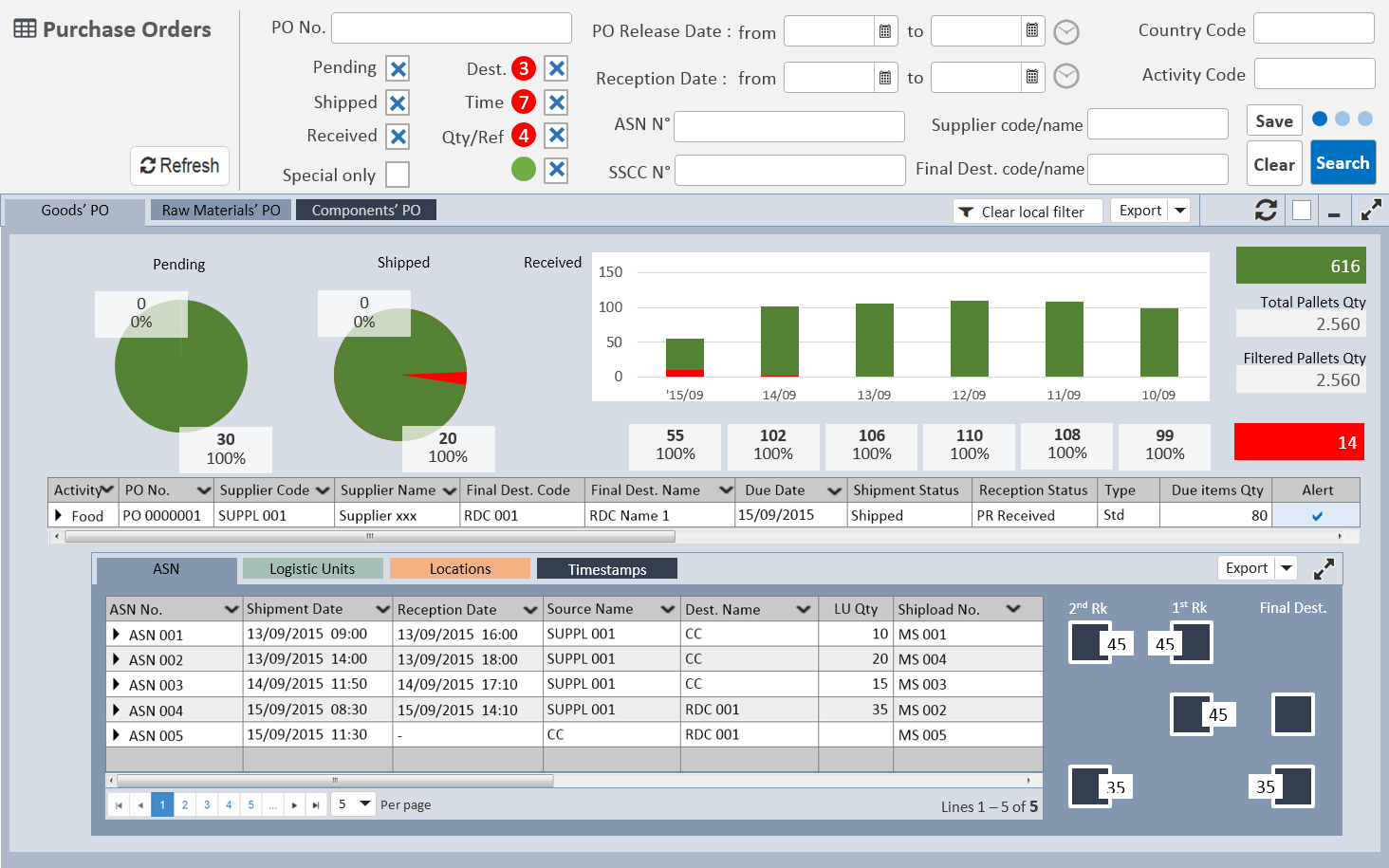Click the PO Release Date clock icon
Viewport: 1389px width, 868px height.
[1066, 32]
